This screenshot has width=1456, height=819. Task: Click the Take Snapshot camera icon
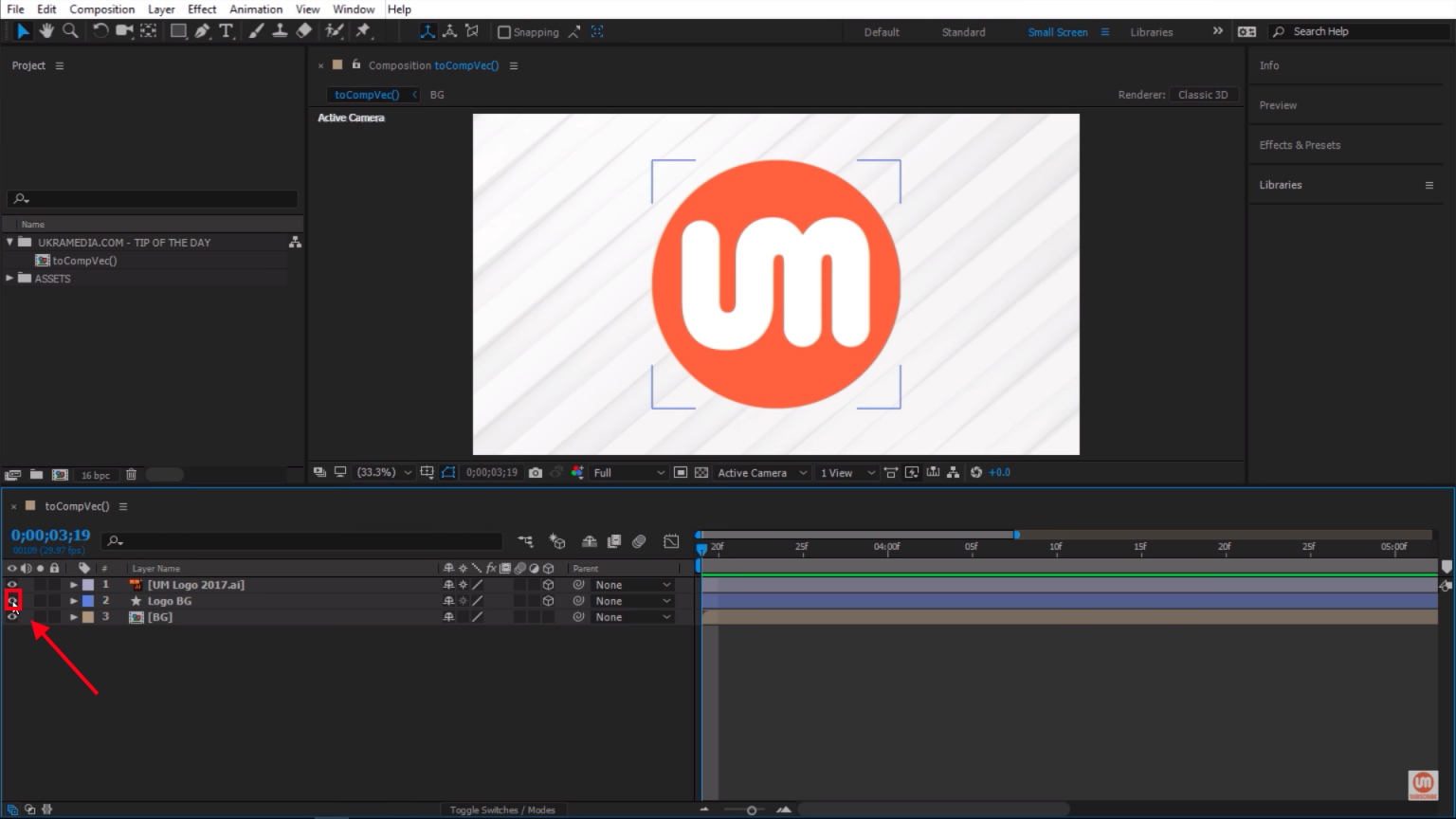coord(536,472)
